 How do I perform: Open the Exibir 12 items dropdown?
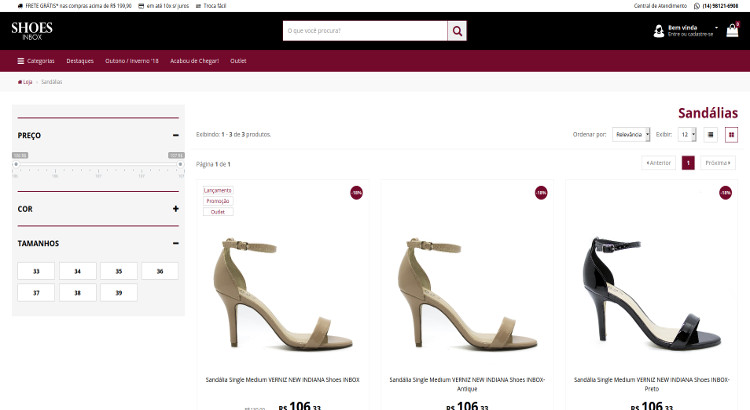tap(687, 135)
